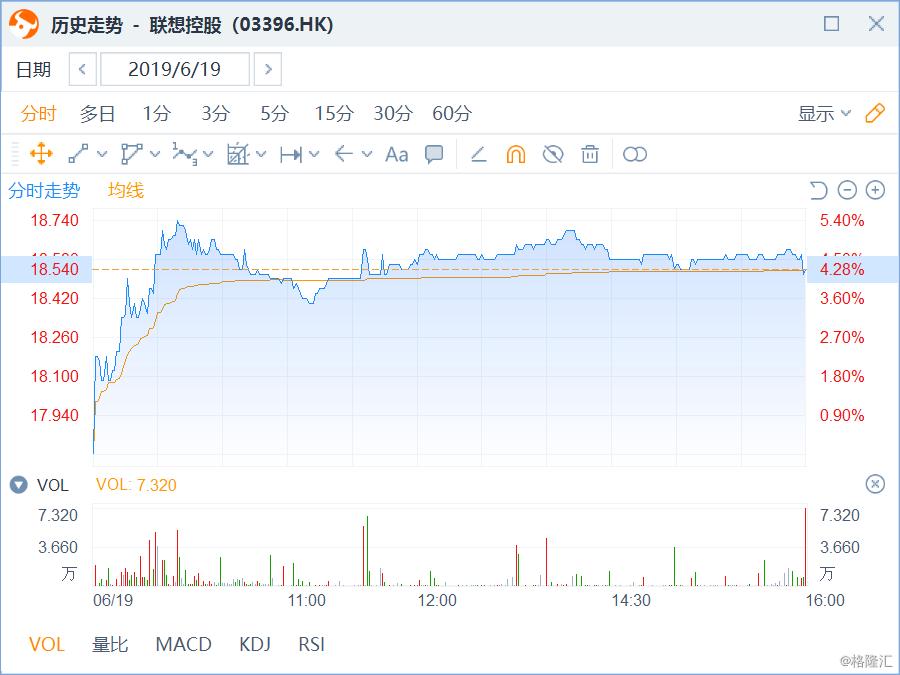The image size is (900, 675).
Task: Click the 18.540 price label
Action: [x=54, y=269]
